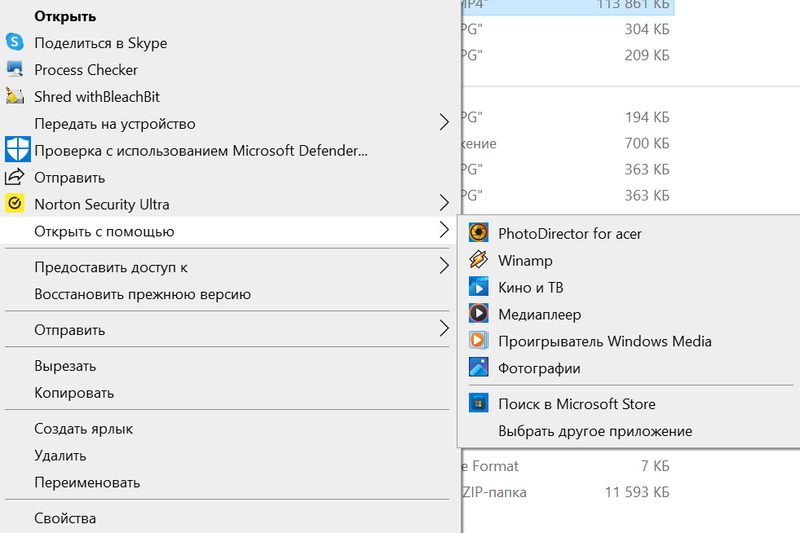
Task: Expand the Открыть с помощью arrow
Action: tap(444, 230)
